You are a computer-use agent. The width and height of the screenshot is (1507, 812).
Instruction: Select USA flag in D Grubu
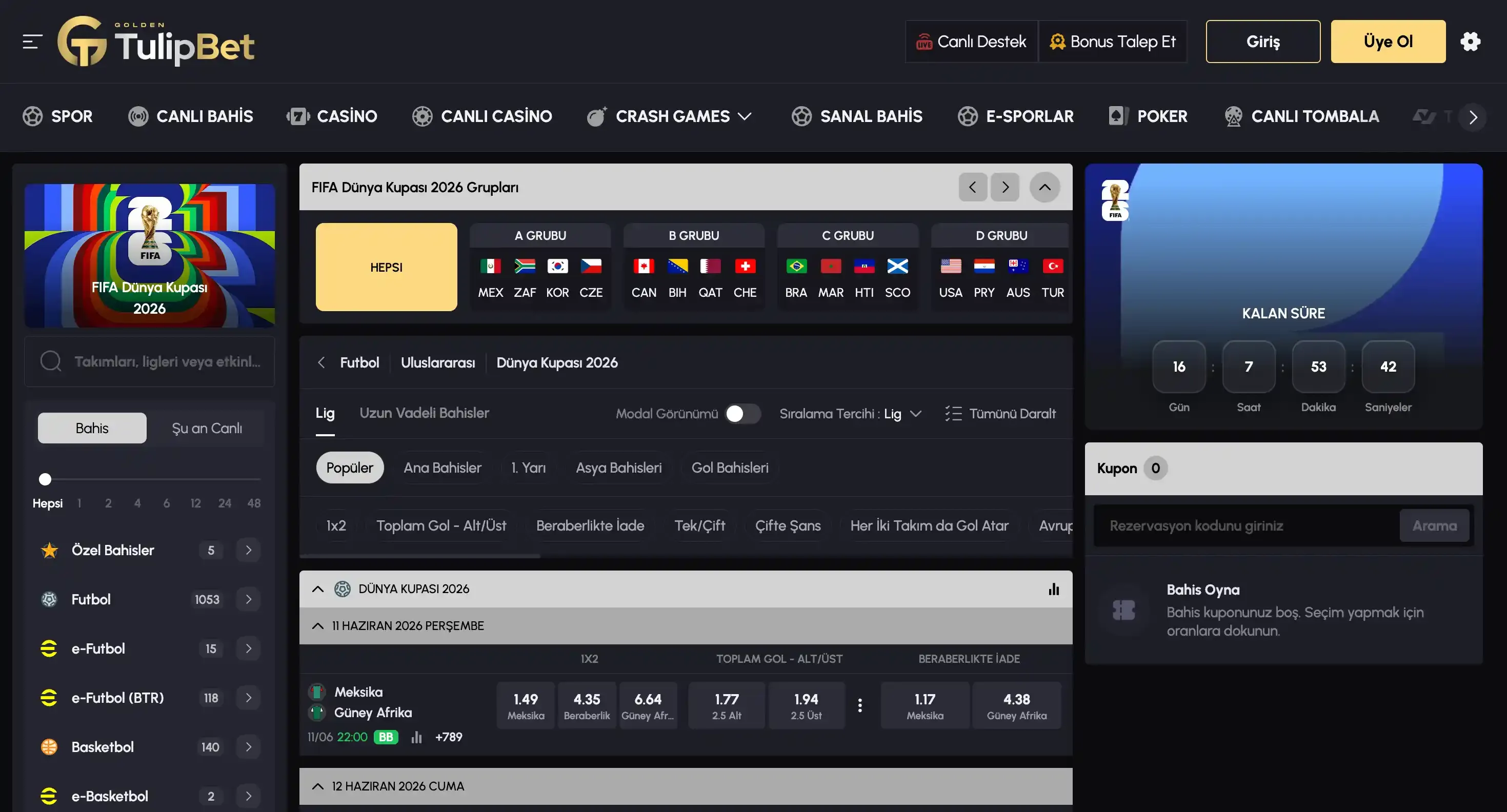[x=951, y=266]
